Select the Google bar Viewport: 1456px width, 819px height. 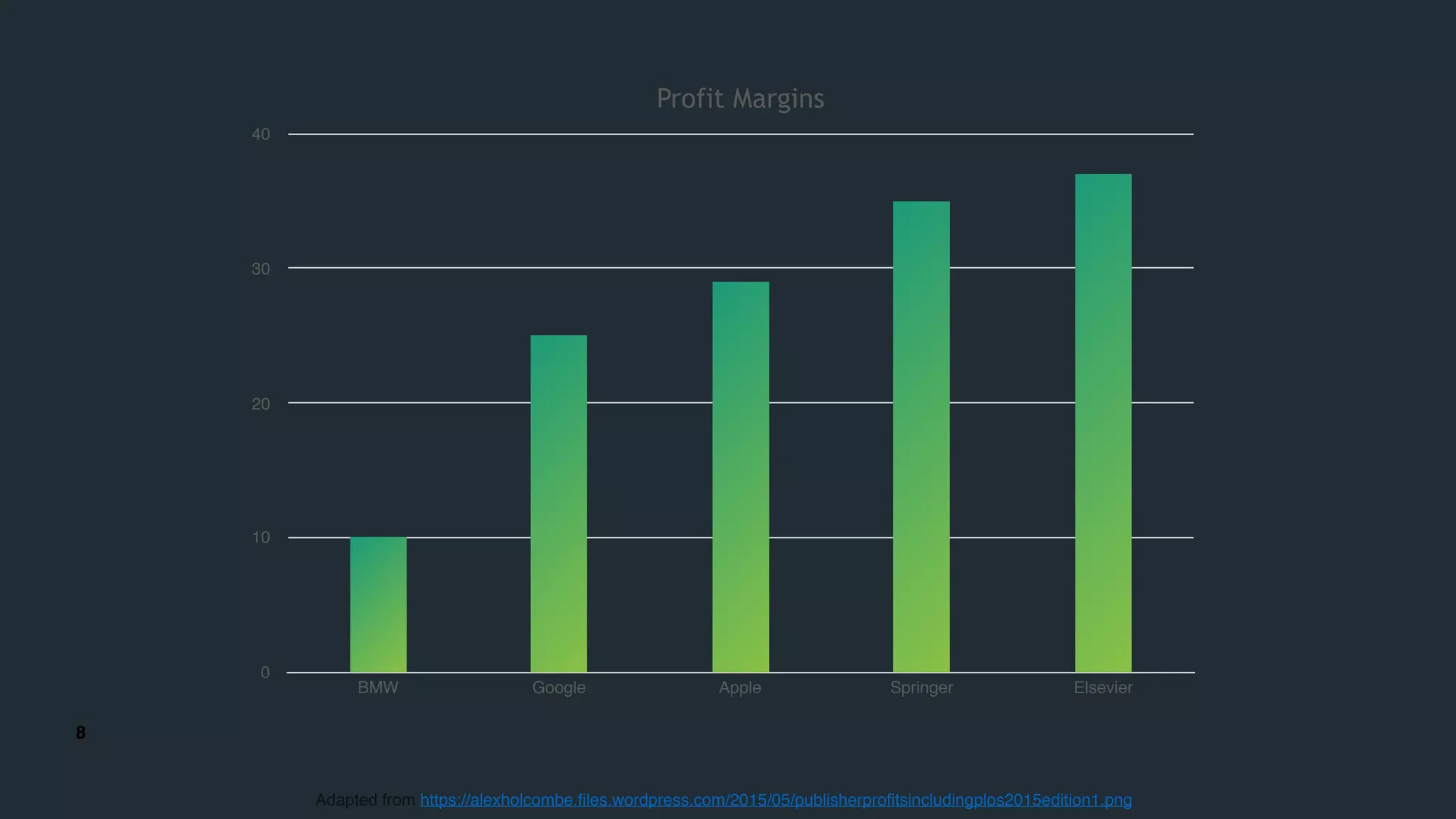[559, 503]
